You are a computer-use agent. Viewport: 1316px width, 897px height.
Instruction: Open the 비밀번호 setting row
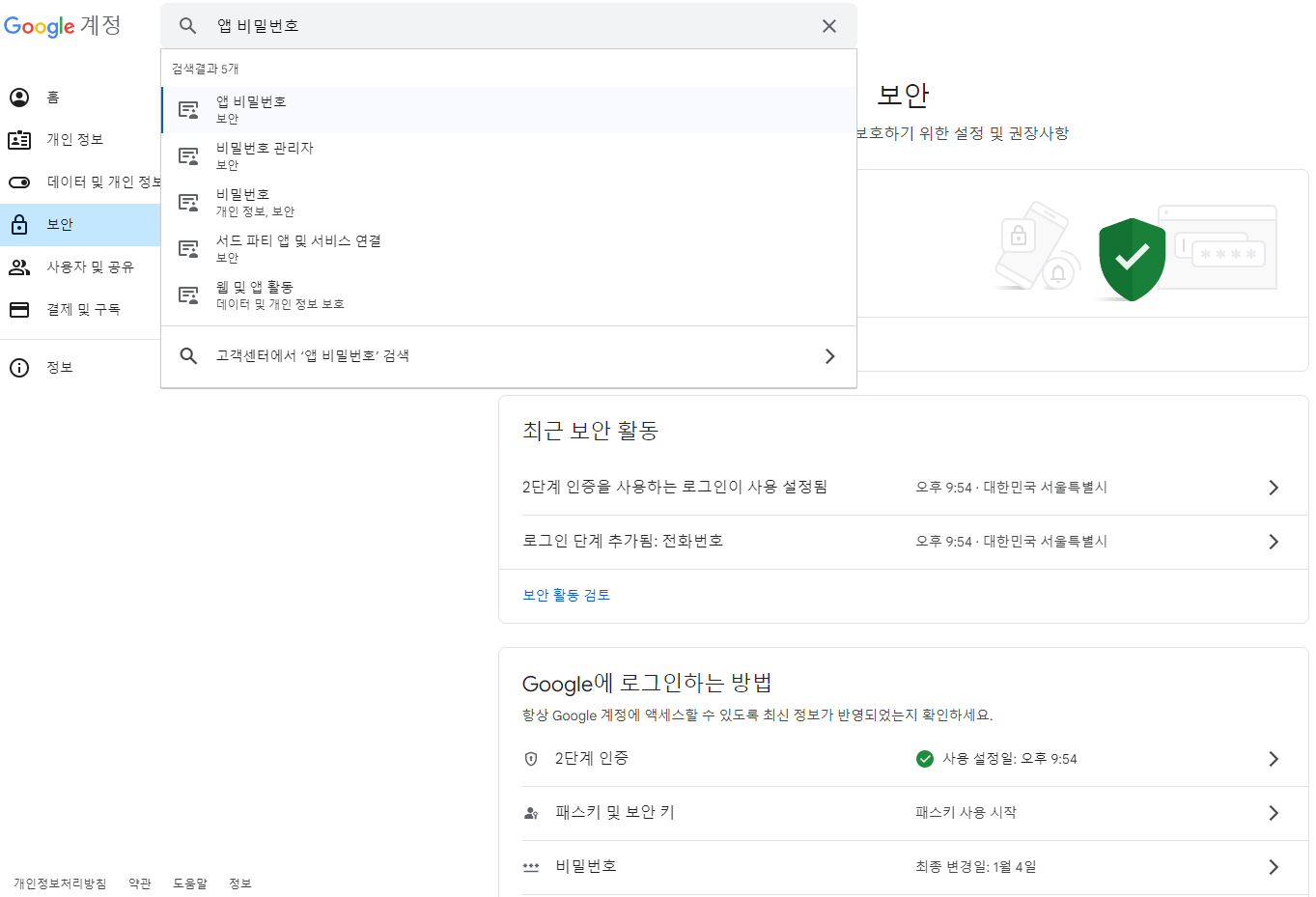(x=904, y=867)
